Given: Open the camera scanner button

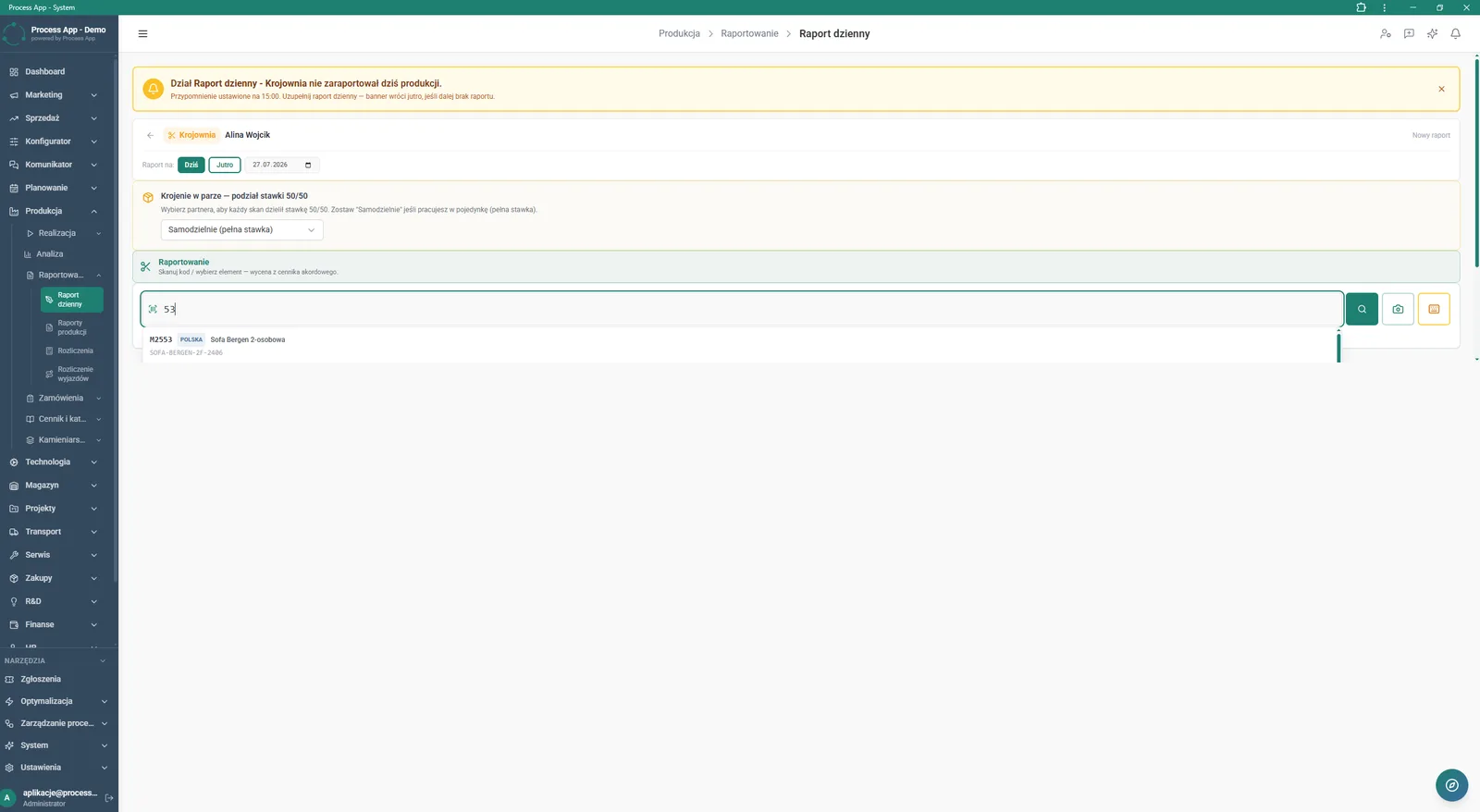Looking at the screenshot, I should 1398,309.
